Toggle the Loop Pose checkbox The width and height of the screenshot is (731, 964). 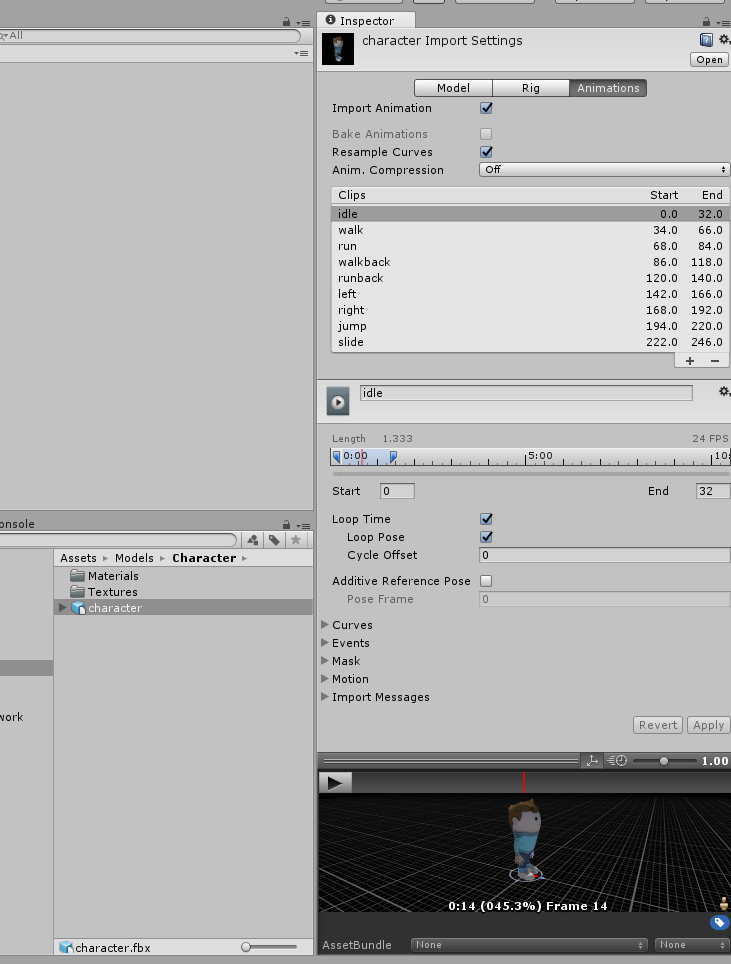486,537
